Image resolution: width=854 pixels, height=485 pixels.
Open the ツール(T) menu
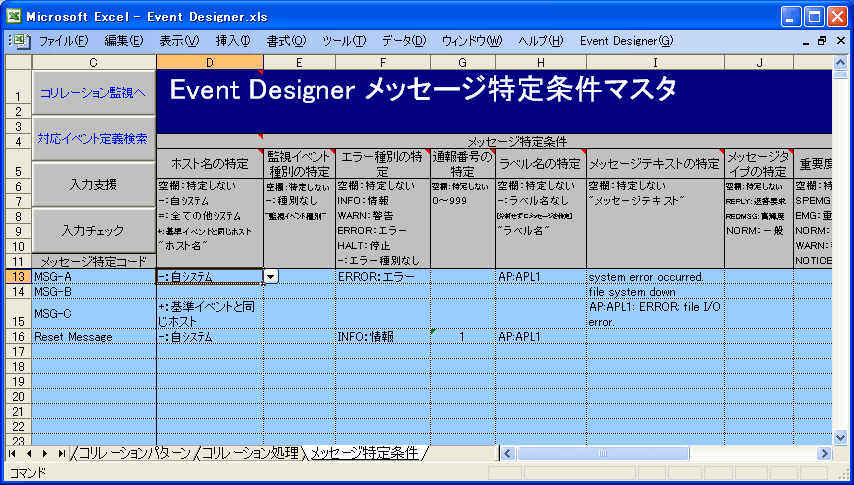point(343,41)
